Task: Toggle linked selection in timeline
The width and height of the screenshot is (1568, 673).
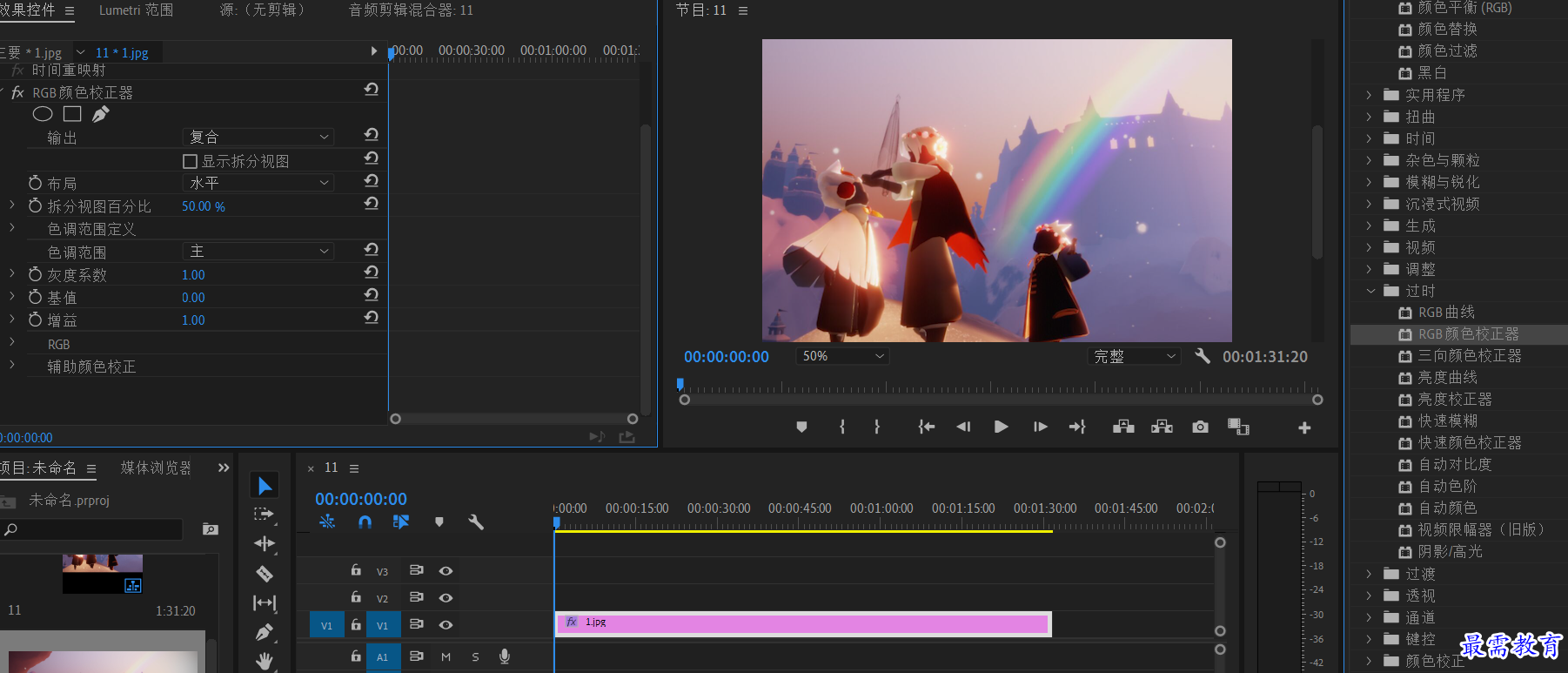Action: 400,522
